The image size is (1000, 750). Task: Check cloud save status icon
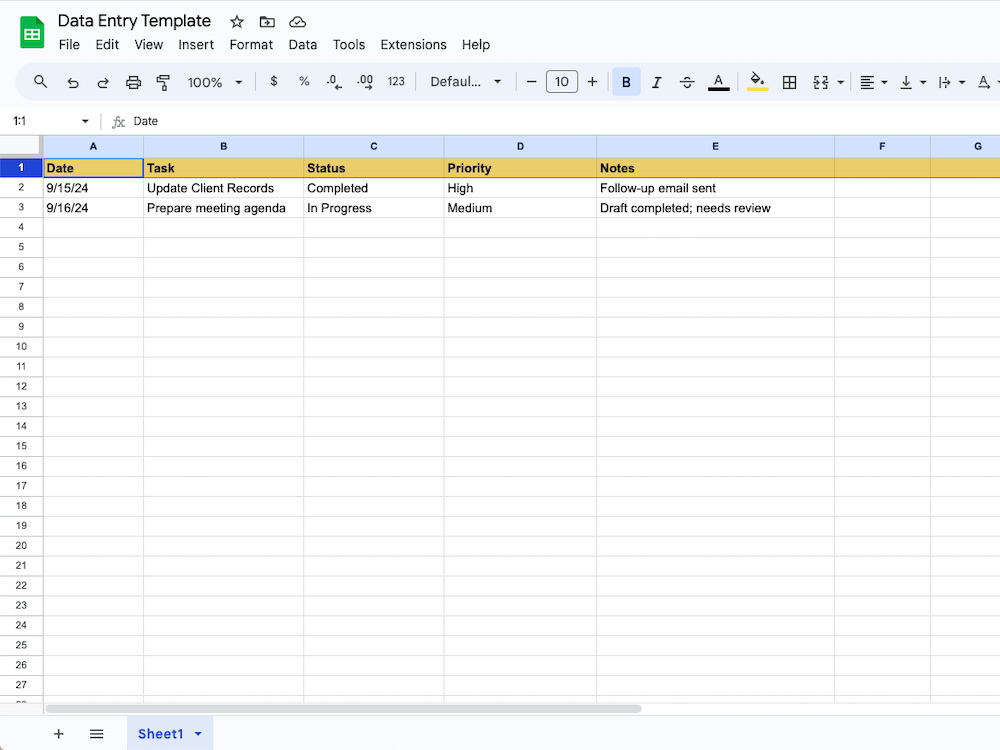click(297, 22)
